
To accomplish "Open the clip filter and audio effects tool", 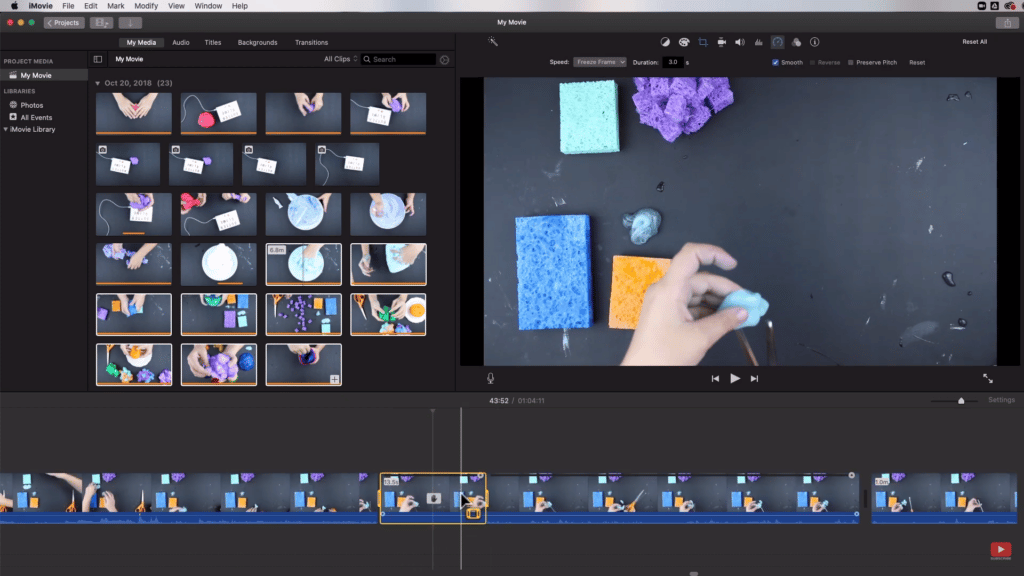I will (x=796, y=42).
